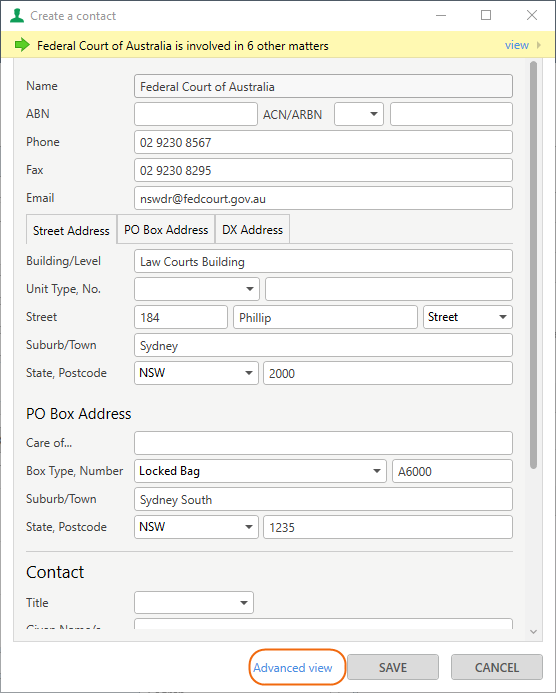Click the box number field 'A6000'
The height and width of the screenshot is (693, 556).
tap(453, 471)
